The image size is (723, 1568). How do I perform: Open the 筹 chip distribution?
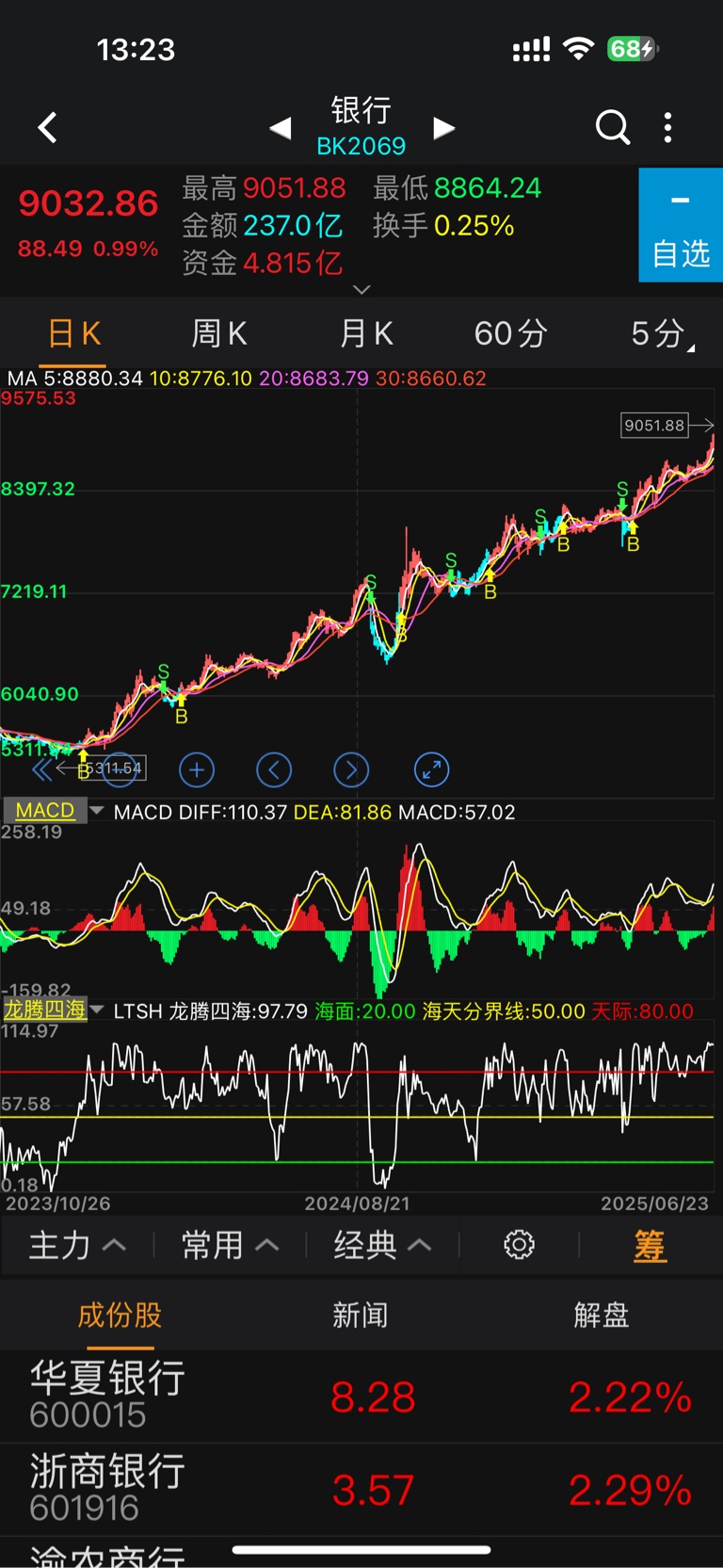tap(650, 1246)
